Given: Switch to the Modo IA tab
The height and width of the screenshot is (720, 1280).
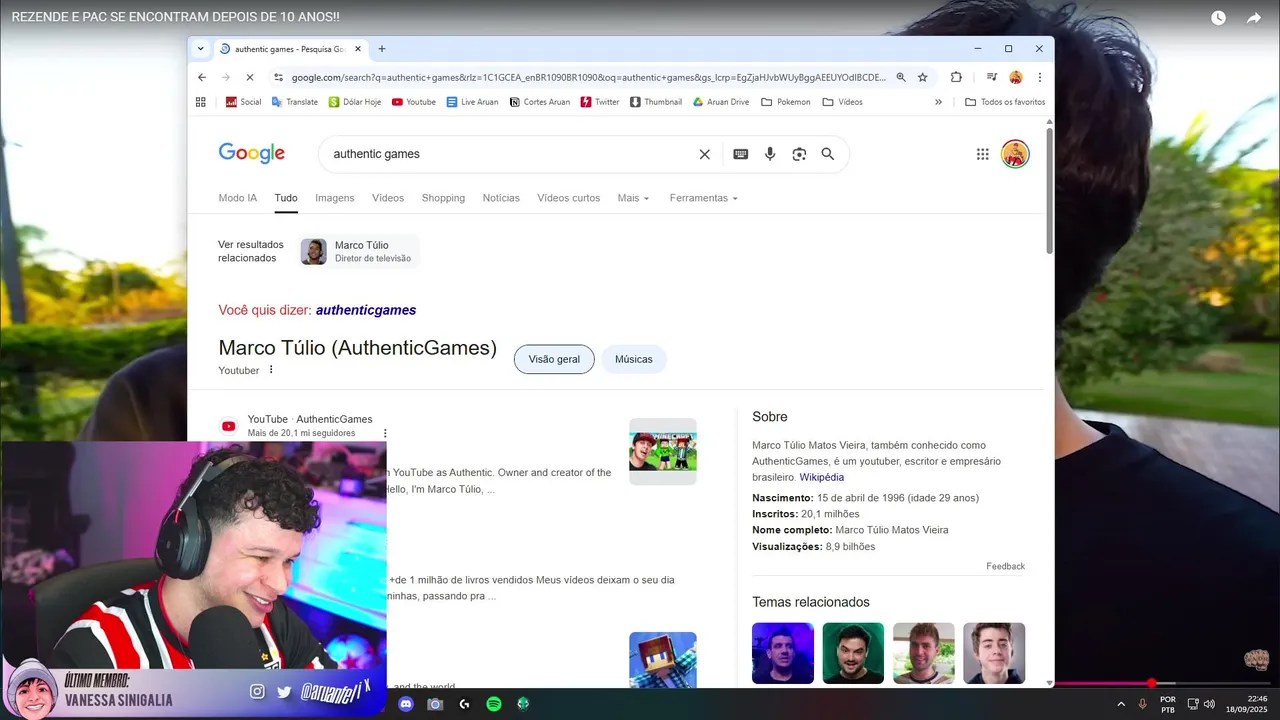Looking at the screenshot, I should coord(238,198).
